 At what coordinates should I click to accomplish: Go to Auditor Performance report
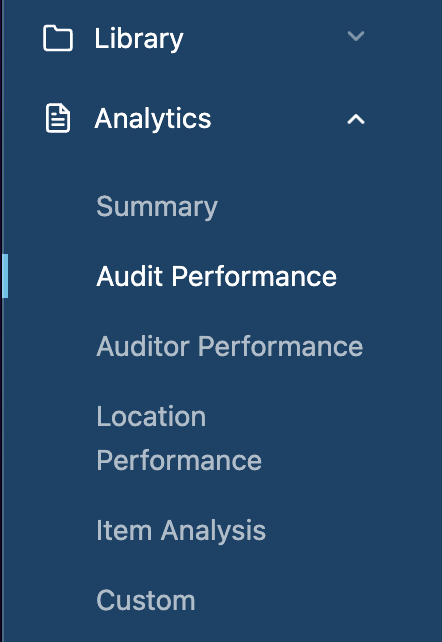coord(230,346)
